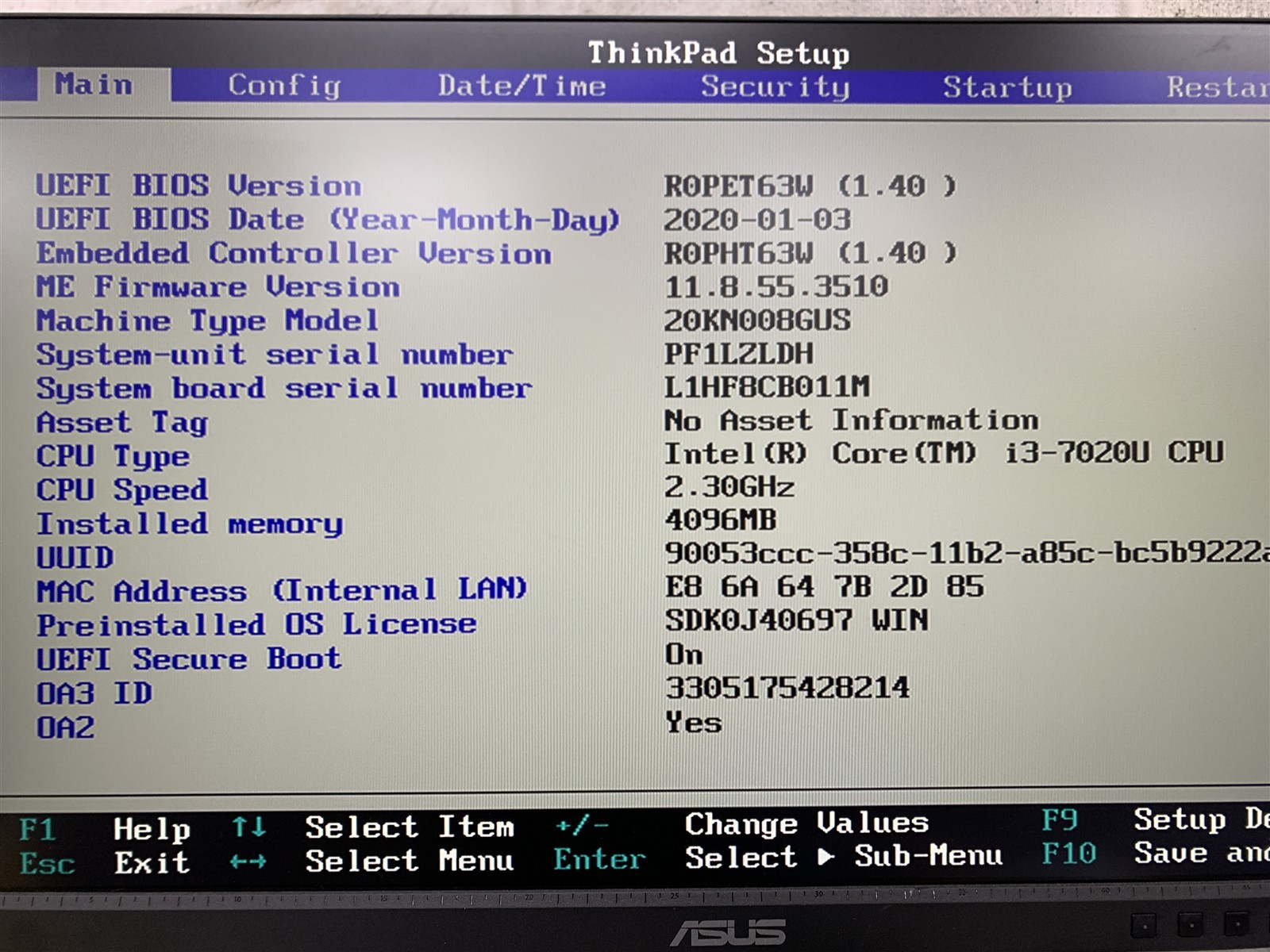Open the Security tab

[x=775, y=86]
